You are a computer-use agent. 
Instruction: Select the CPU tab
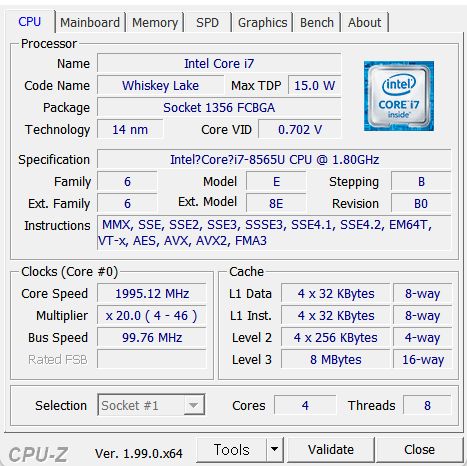(30, 22)
